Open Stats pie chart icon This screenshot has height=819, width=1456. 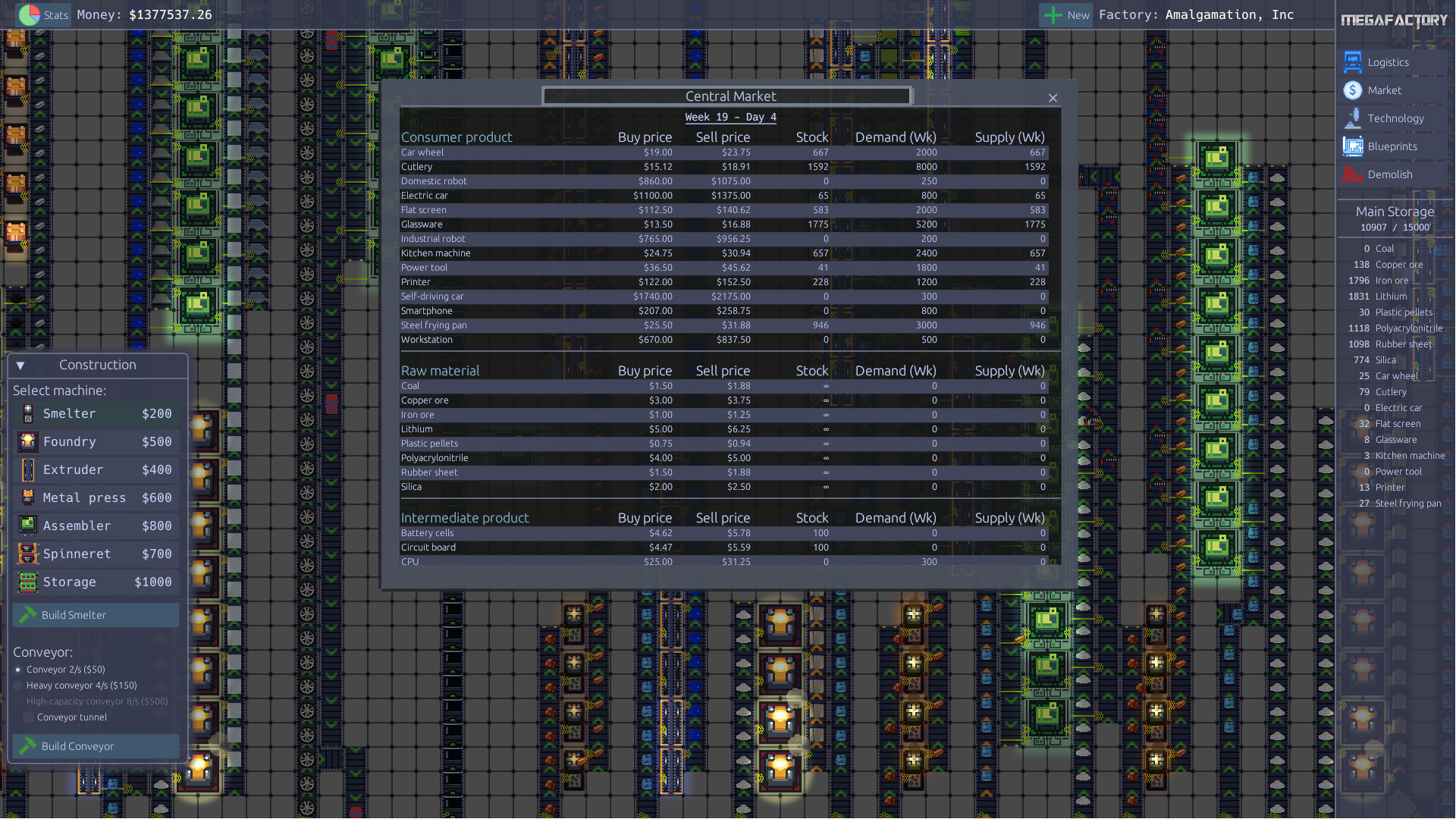click(x=30, y=14)
